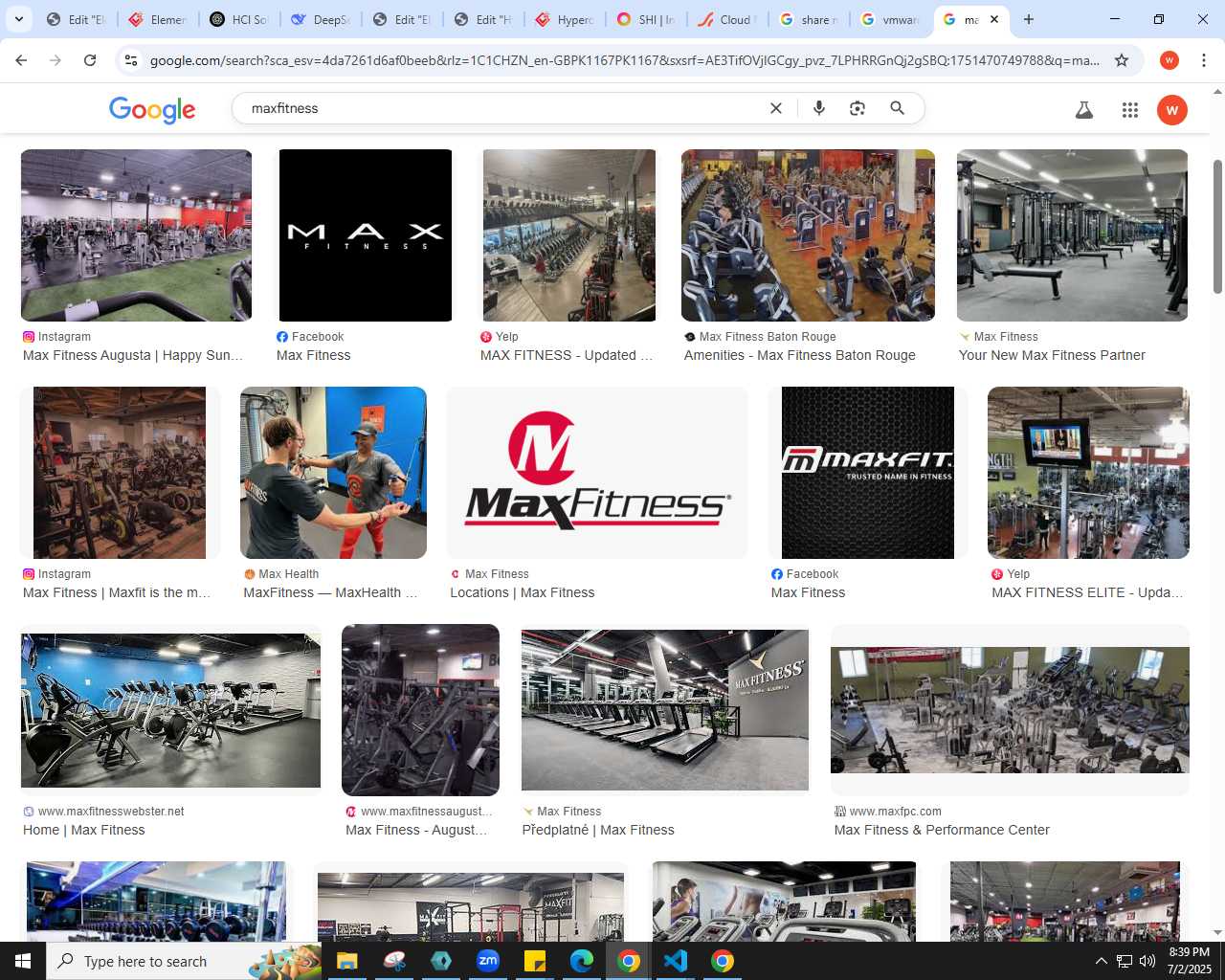Start voice search with microphone icon

[818, 108]
